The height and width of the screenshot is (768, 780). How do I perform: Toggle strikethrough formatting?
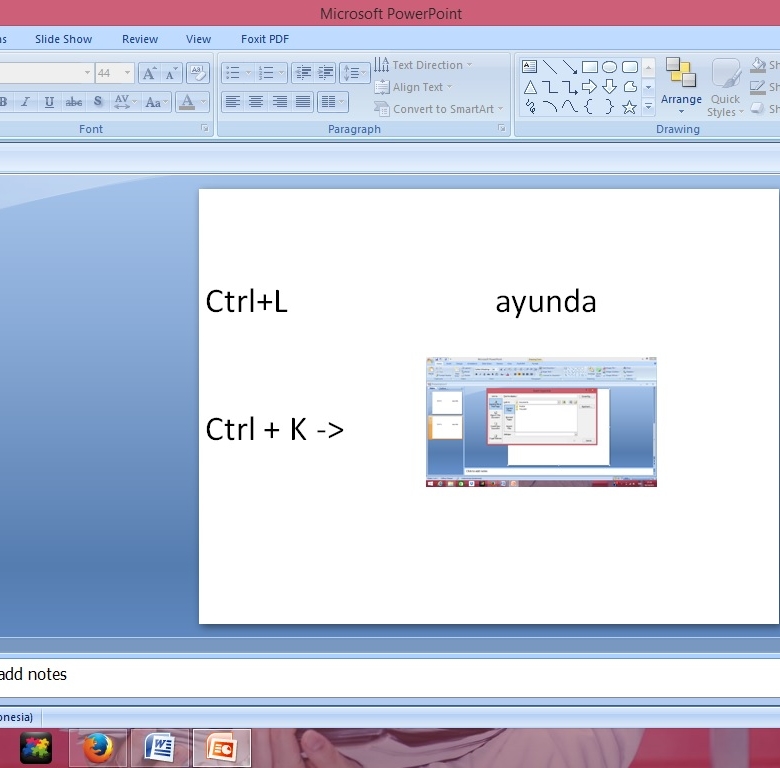tap(74, 102)
